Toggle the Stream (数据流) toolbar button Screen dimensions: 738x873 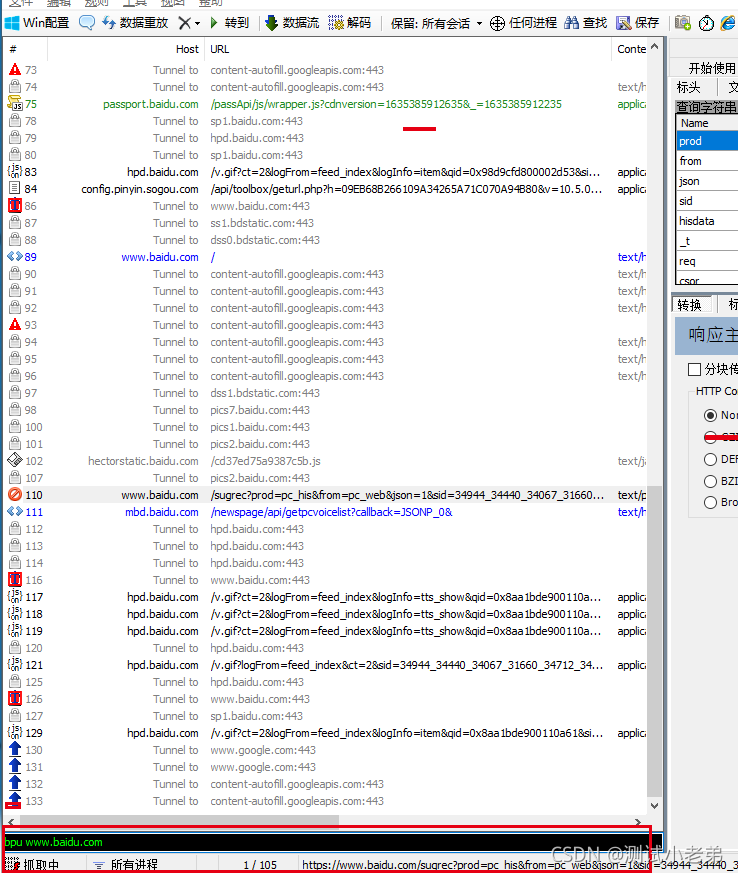coord(292,23)
